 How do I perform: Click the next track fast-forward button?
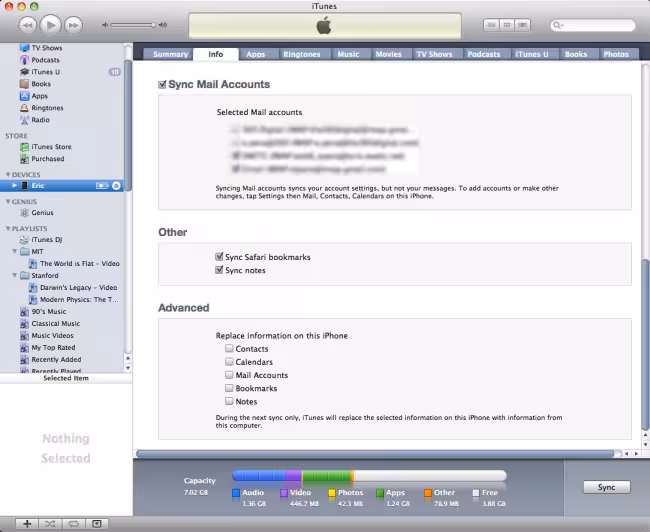pyautogui.click(x=73, y=25)
